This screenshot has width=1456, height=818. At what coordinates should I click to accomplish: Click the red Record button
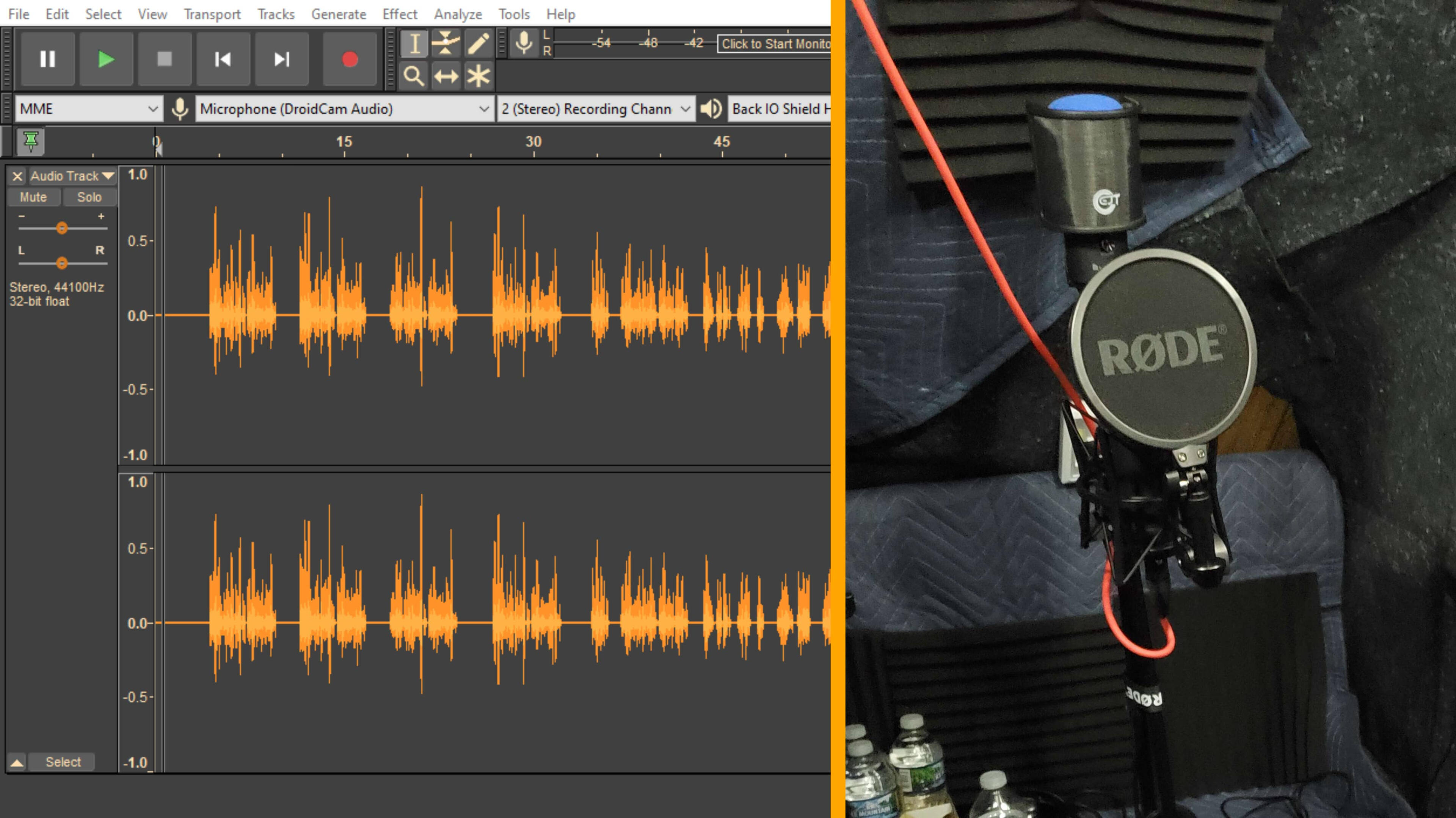[349, 59]
